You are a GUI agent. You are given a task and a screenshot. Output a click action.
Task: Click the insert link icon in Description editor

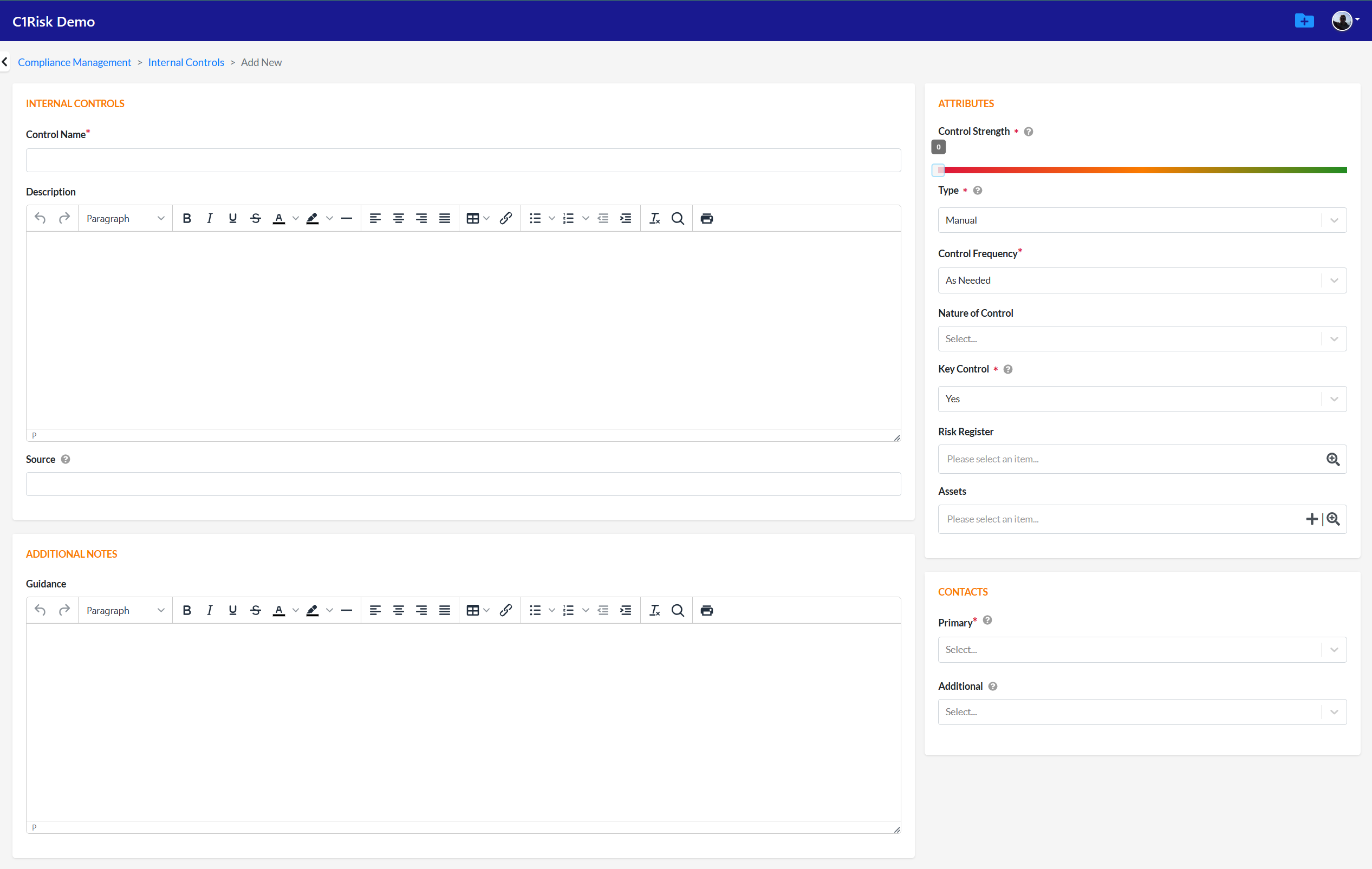tap(505, 218)
